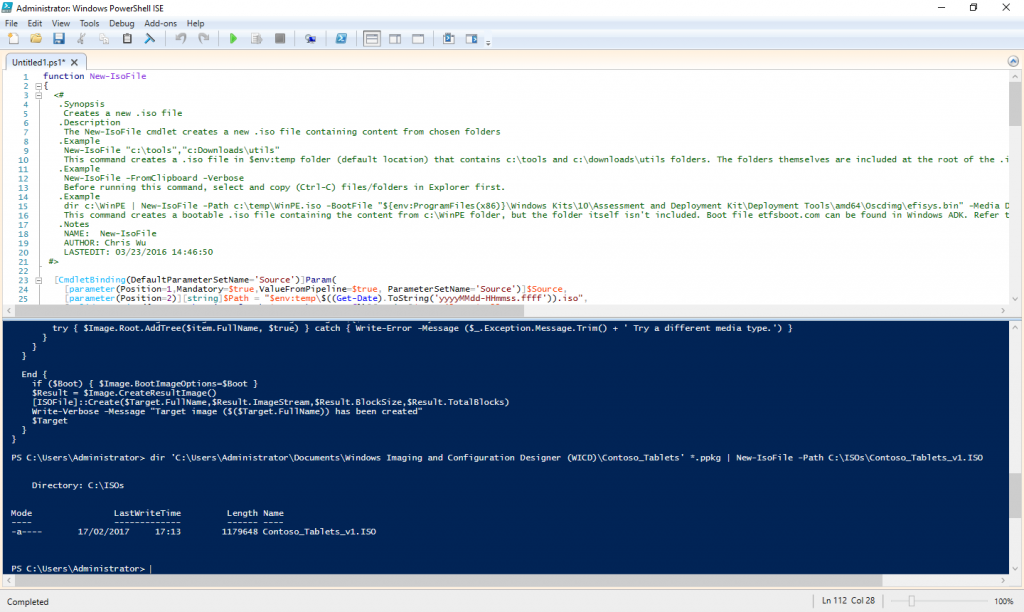Viewport: 1024px width, 612px height.
Task: Click the Redo arrow icon
Action: (x=204, y=39)
